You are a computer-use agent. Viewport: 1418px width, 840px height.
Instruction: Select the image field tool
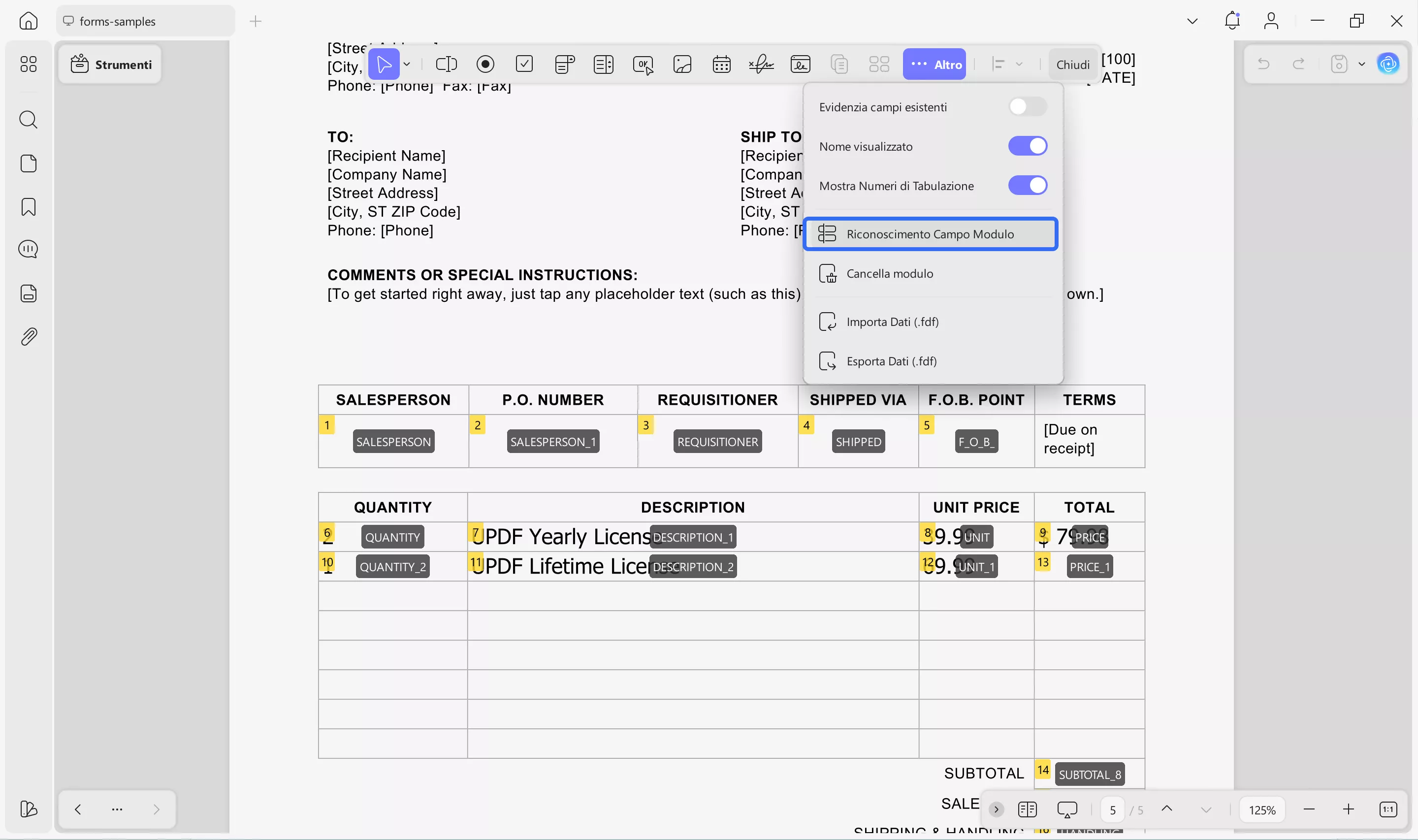pyautogui.click(x=682, y=64)
